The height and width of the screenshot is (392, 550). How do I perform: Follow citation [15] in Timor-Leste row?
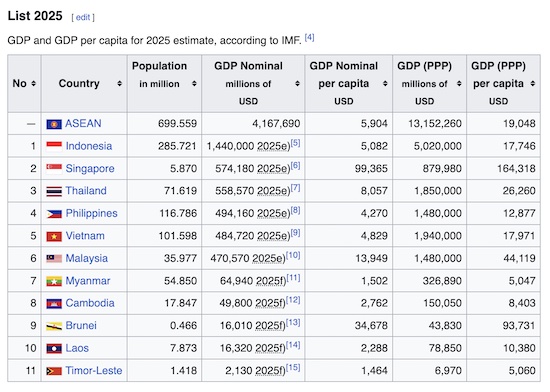[x=293, y=367]
